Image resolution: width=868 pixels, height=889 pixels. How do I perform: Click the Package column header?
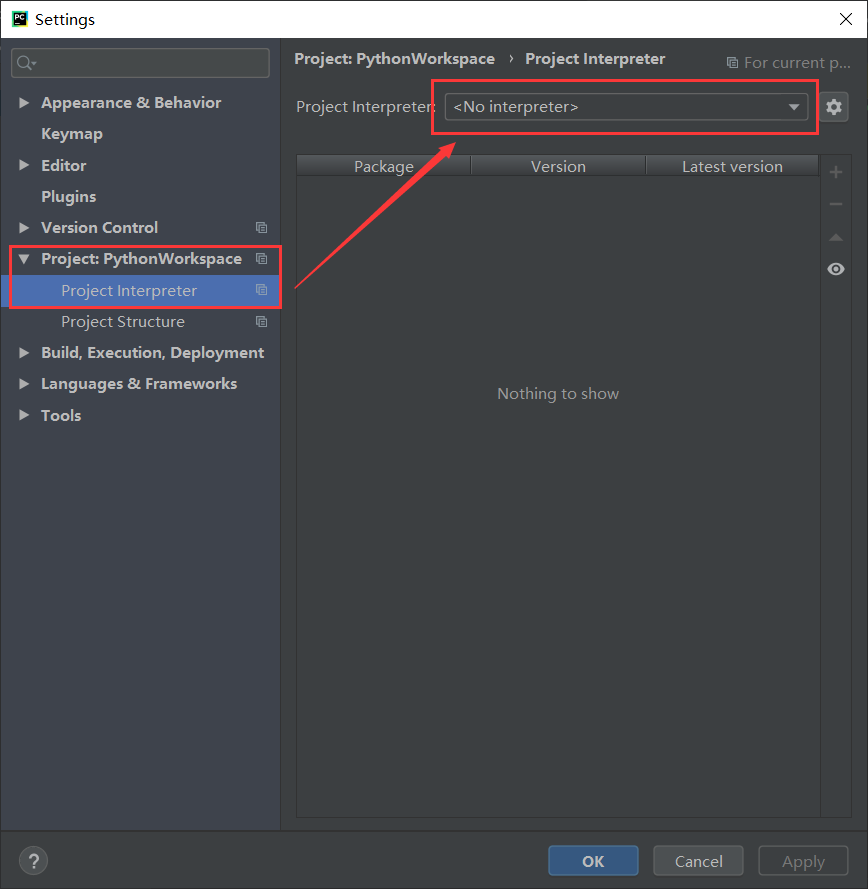pos(384,166)
